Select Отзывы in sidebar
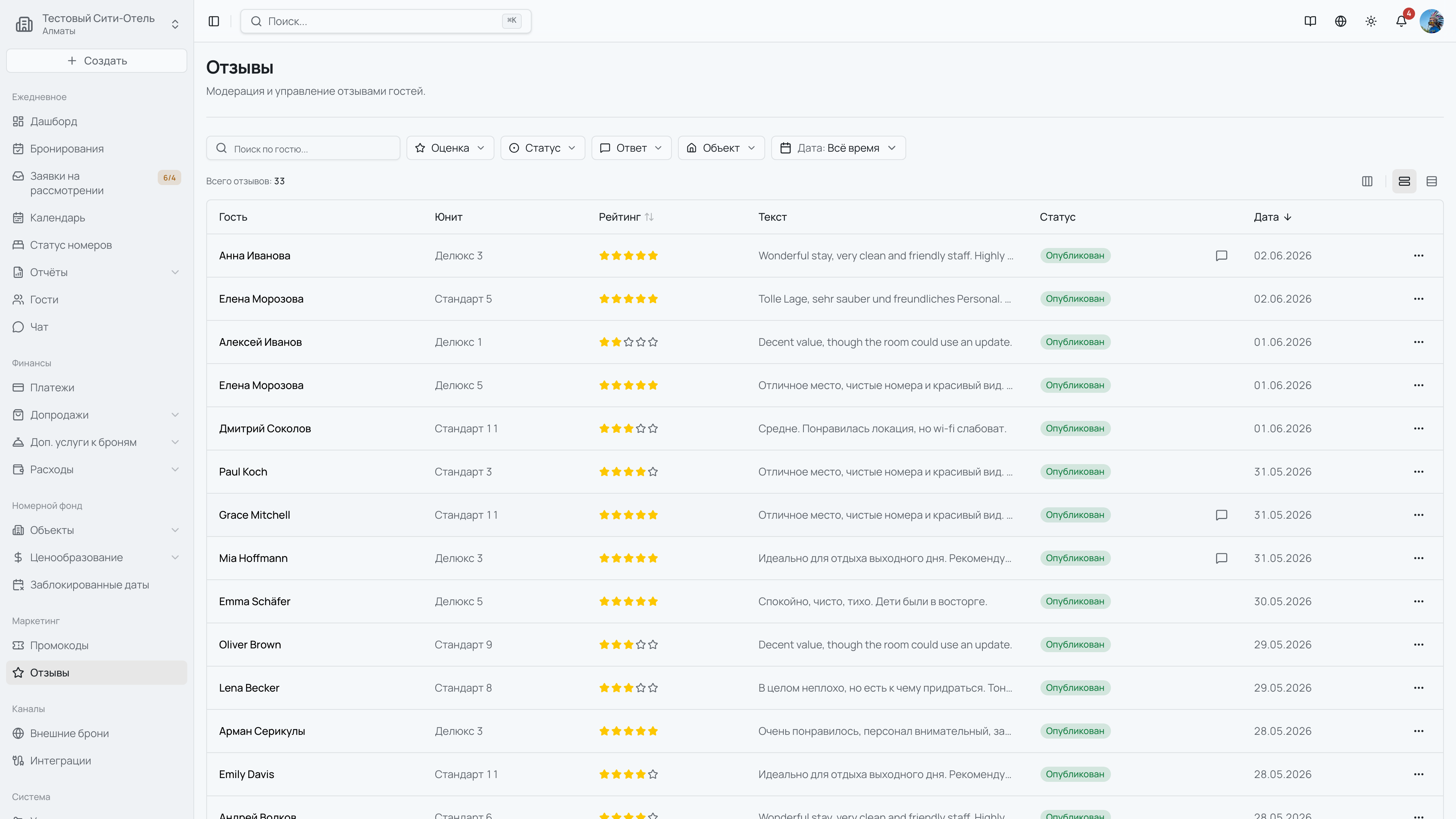The image size is (1456, 819). 97,673
